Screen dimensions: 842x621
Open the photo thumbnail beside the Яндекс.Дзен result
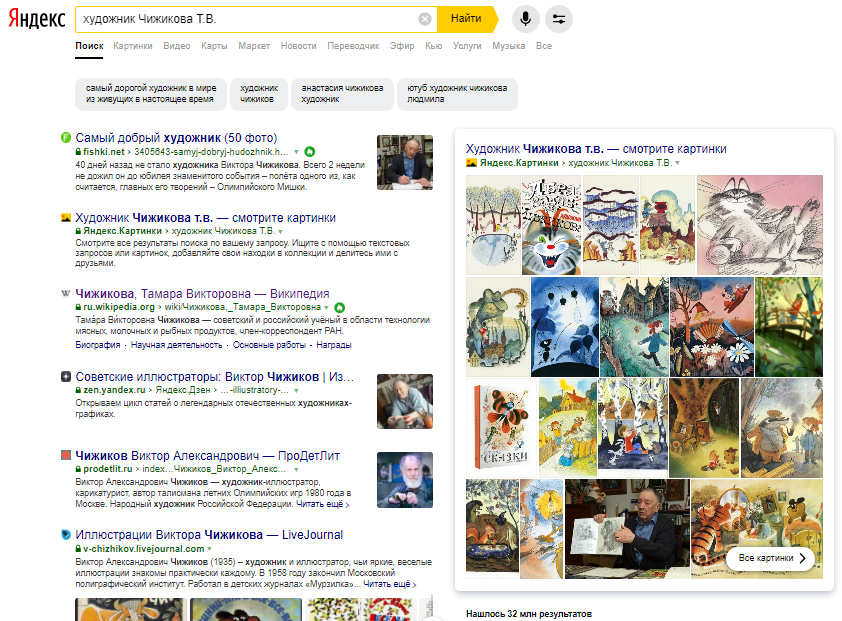(x=405, y=401)
